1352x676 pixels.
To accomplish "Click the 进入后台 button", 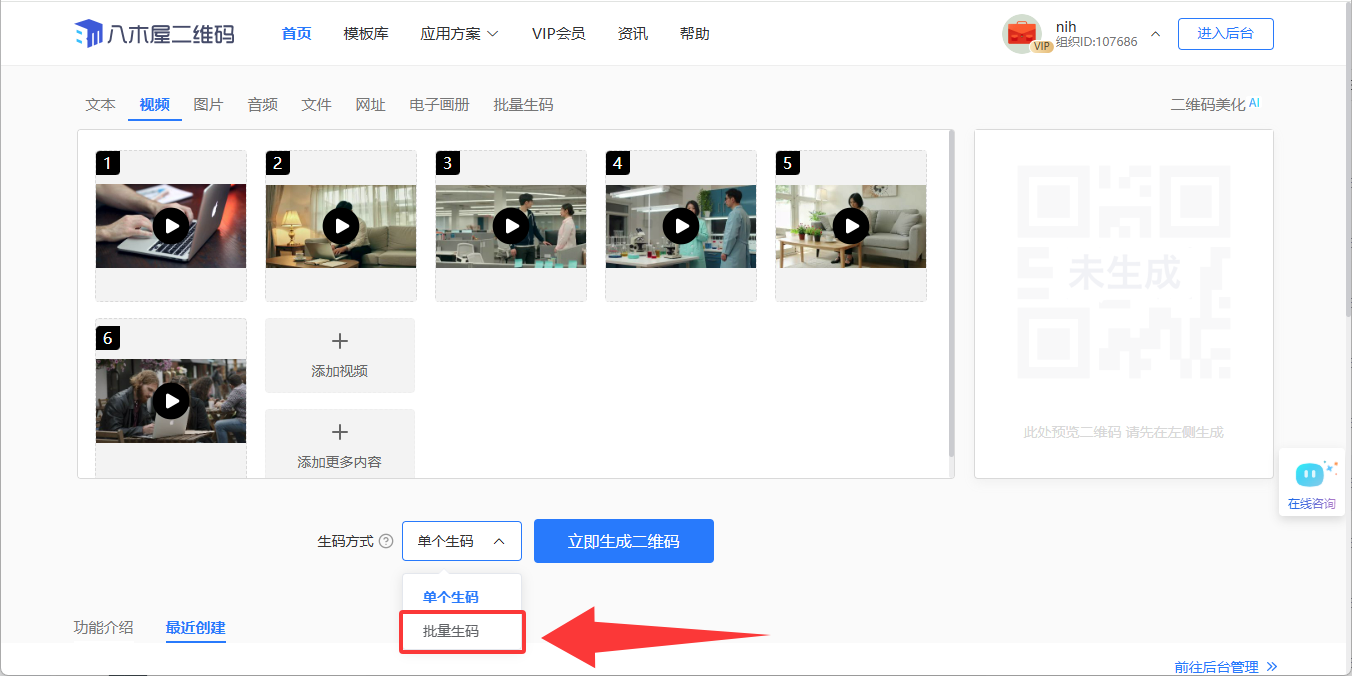I will 1225,33.
